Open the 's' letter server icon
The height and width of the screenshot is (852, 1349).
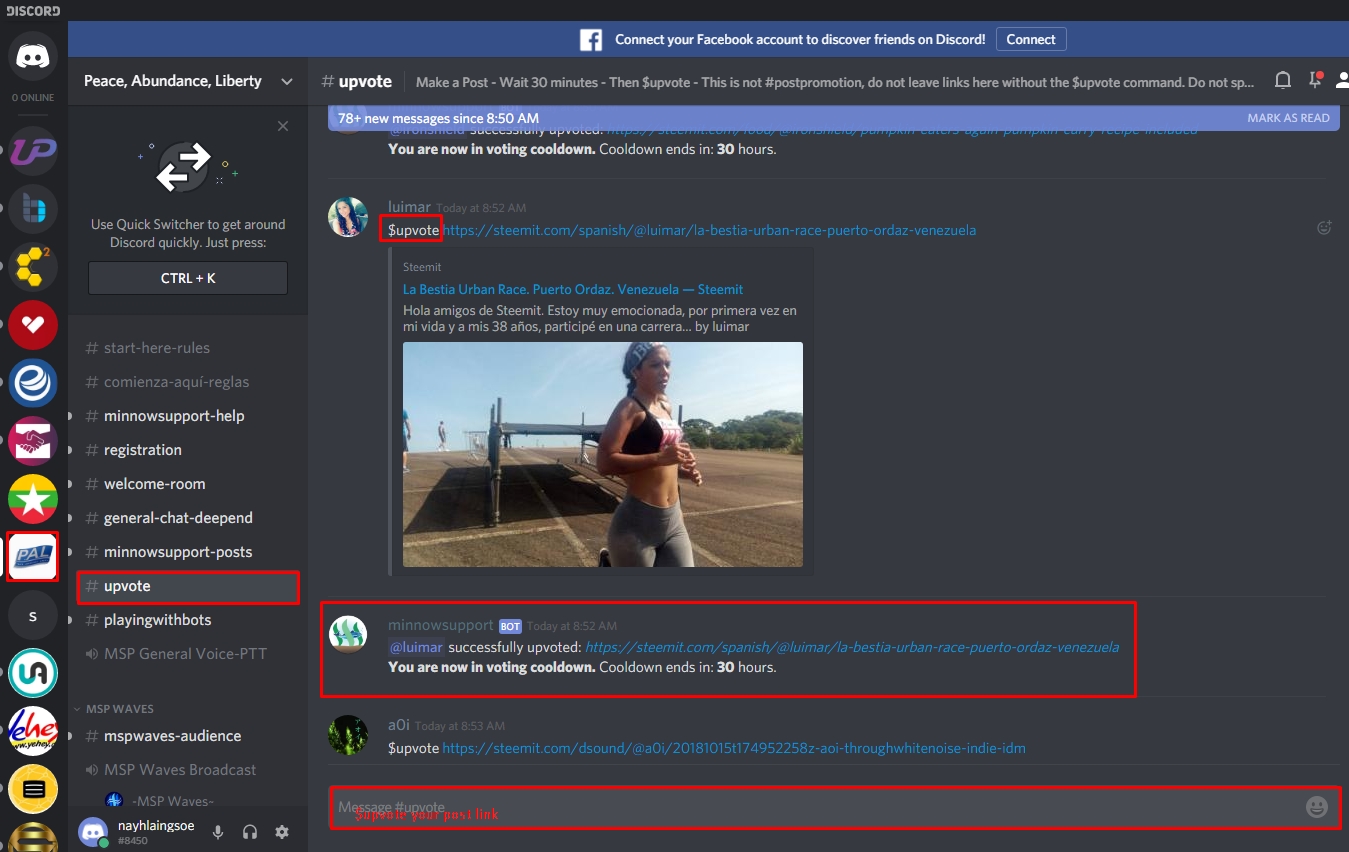coord(33,615)
